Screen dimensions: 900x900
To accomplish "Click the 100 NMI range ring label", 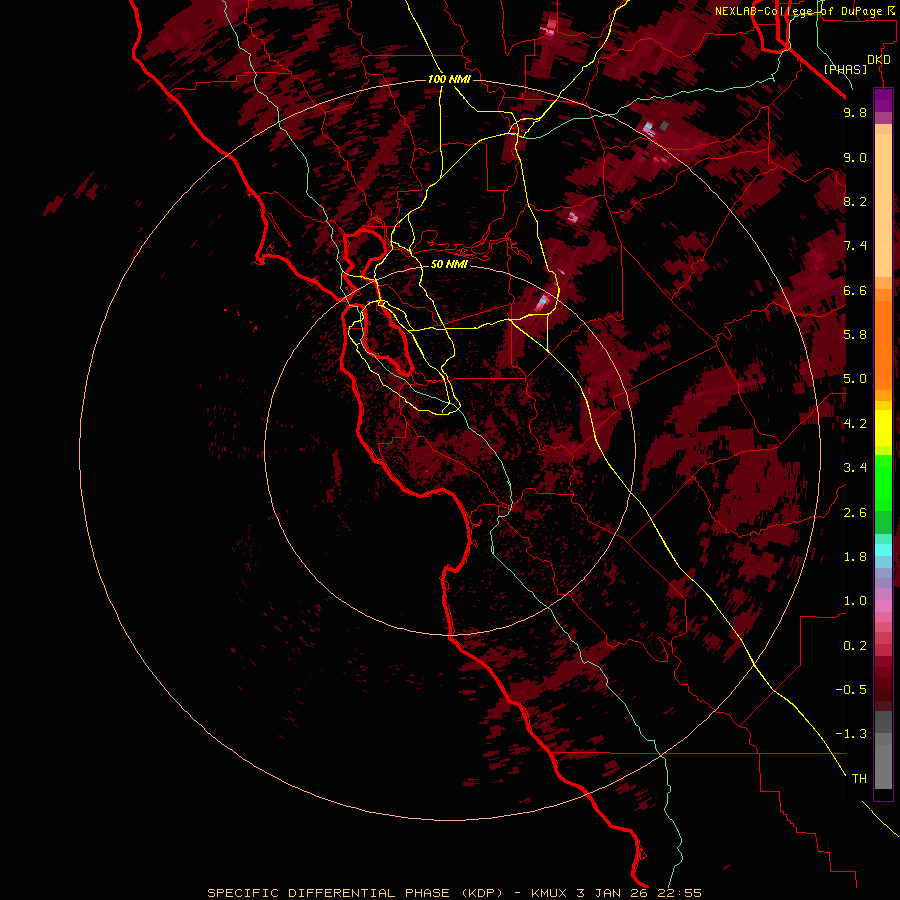I will [x=449, y=79].
